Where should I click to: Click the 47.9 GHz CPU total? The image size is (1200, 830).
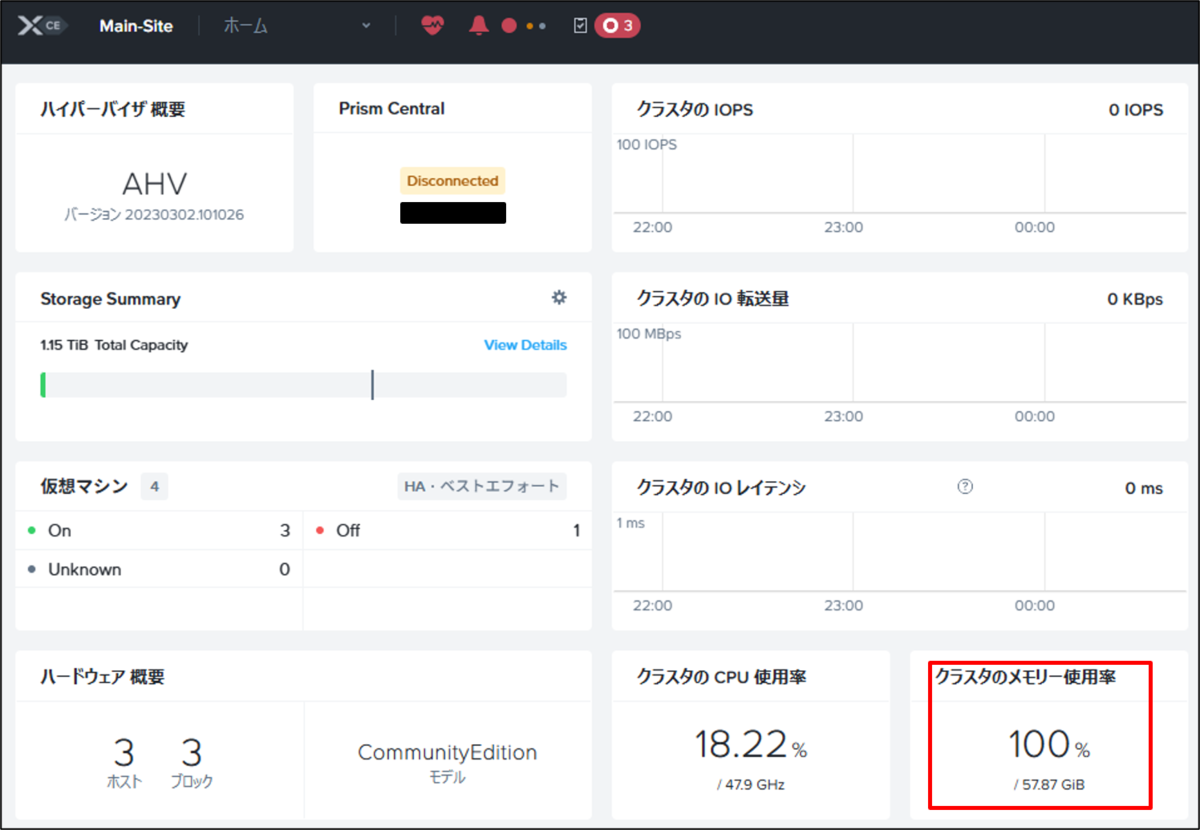click(x=750, y=785)
